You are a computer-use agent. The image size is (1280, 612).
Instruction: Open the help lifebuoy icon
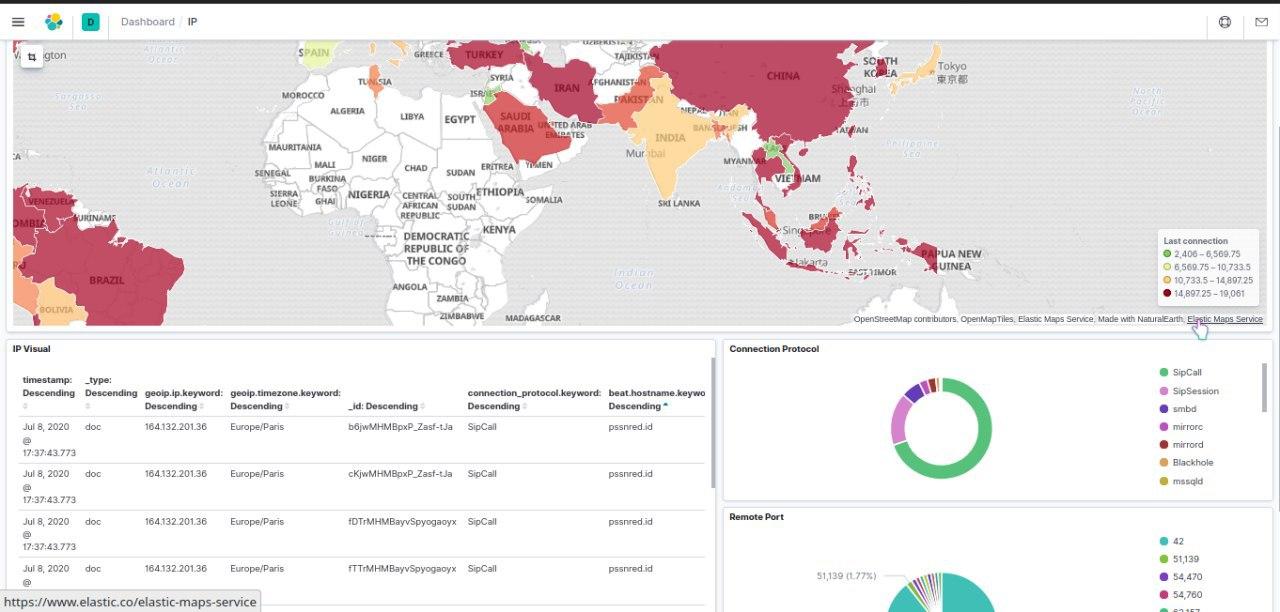pyautogui.click(x=1225, y=21)
